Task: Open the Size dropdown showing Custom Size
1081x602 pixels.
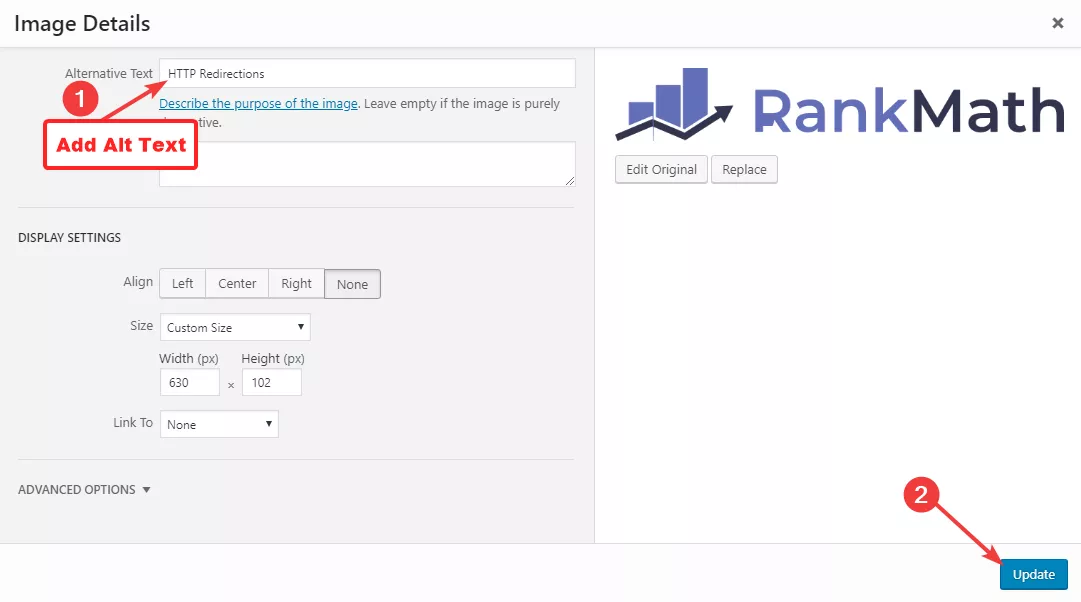Action: point(235,327)
